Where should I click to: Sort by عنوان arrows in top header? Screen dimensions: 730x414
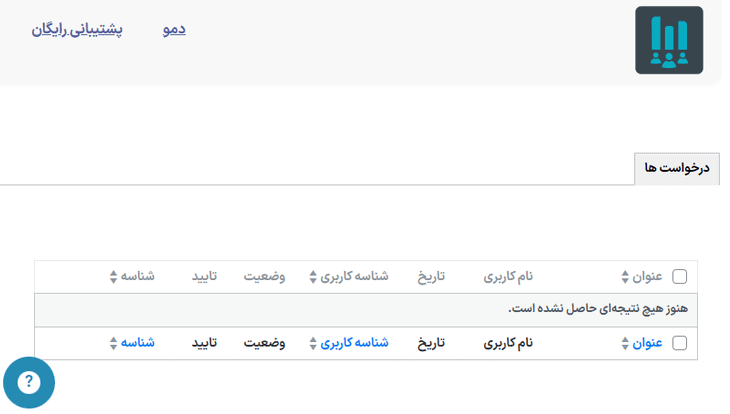pos(625,277)
